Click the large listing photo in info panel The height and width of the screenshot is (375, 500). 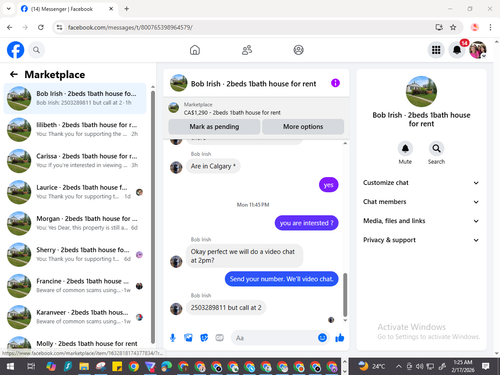tap(421, 91)
